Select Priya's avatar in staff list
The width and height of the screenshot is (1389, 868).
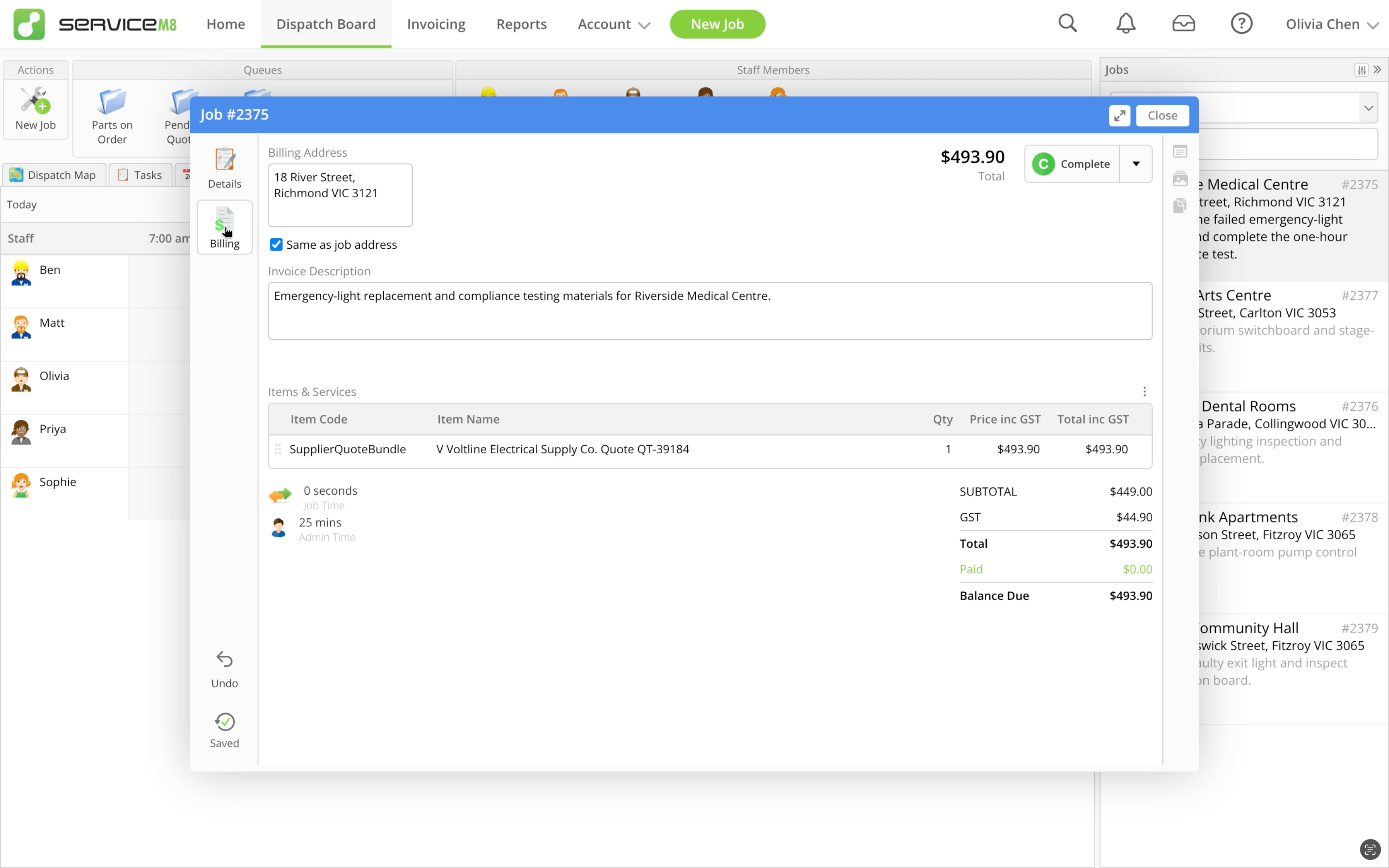[21, 432]
